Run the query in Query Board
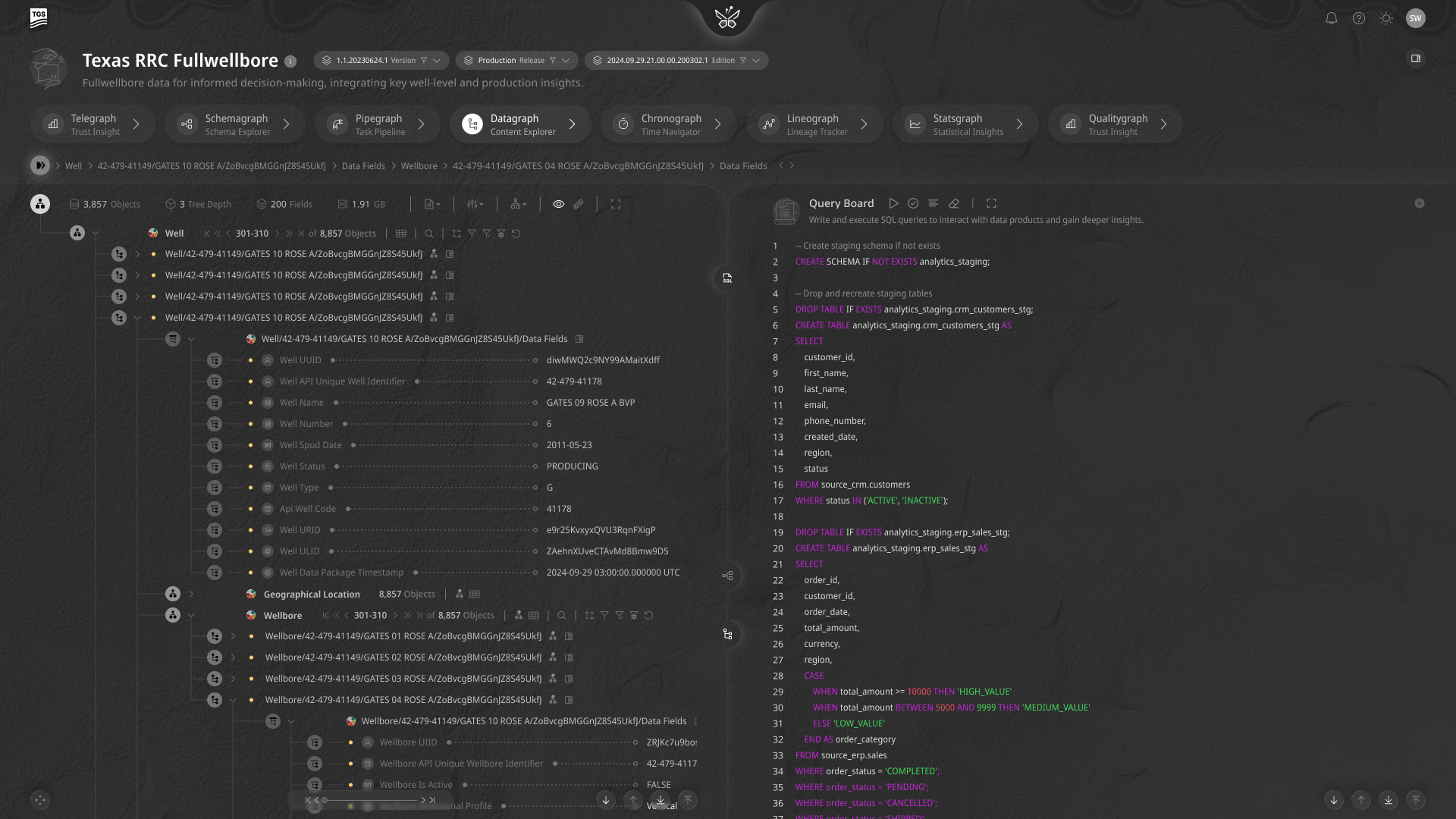 point(894,203)
